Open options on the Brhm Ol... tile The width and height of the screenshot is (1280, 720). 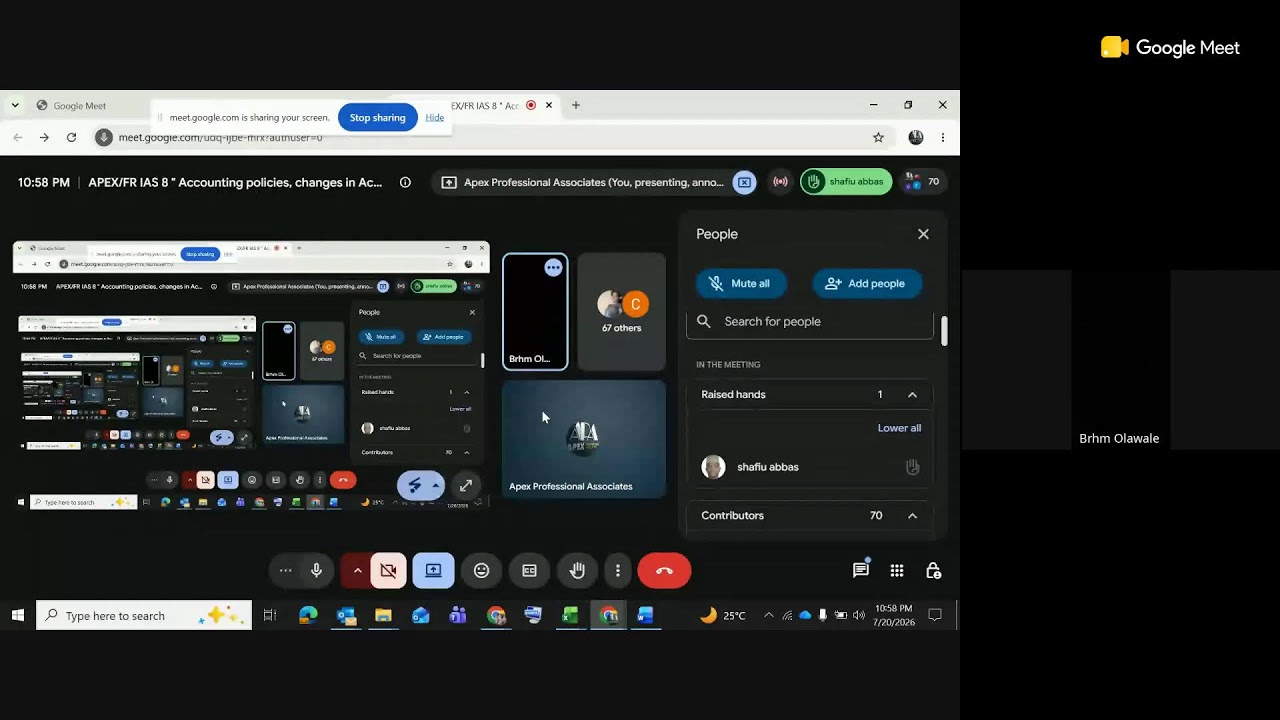553,268
